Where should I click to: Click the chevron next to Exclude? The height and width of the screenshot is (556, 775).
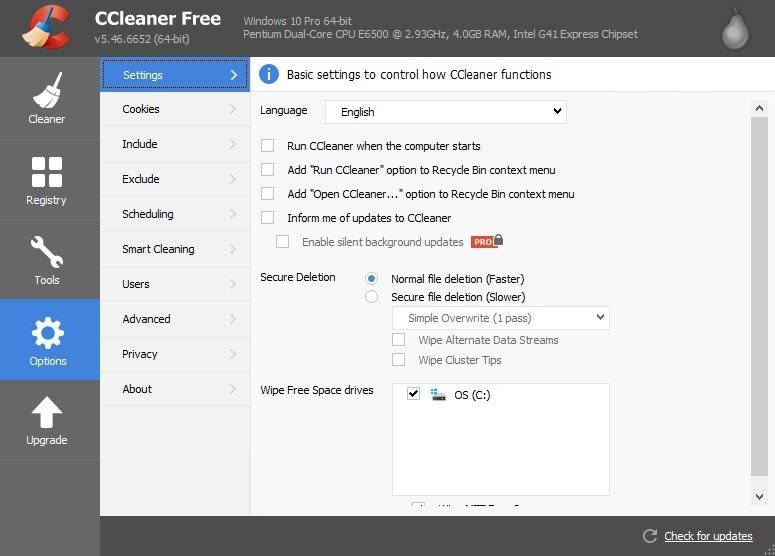[233, 179]
